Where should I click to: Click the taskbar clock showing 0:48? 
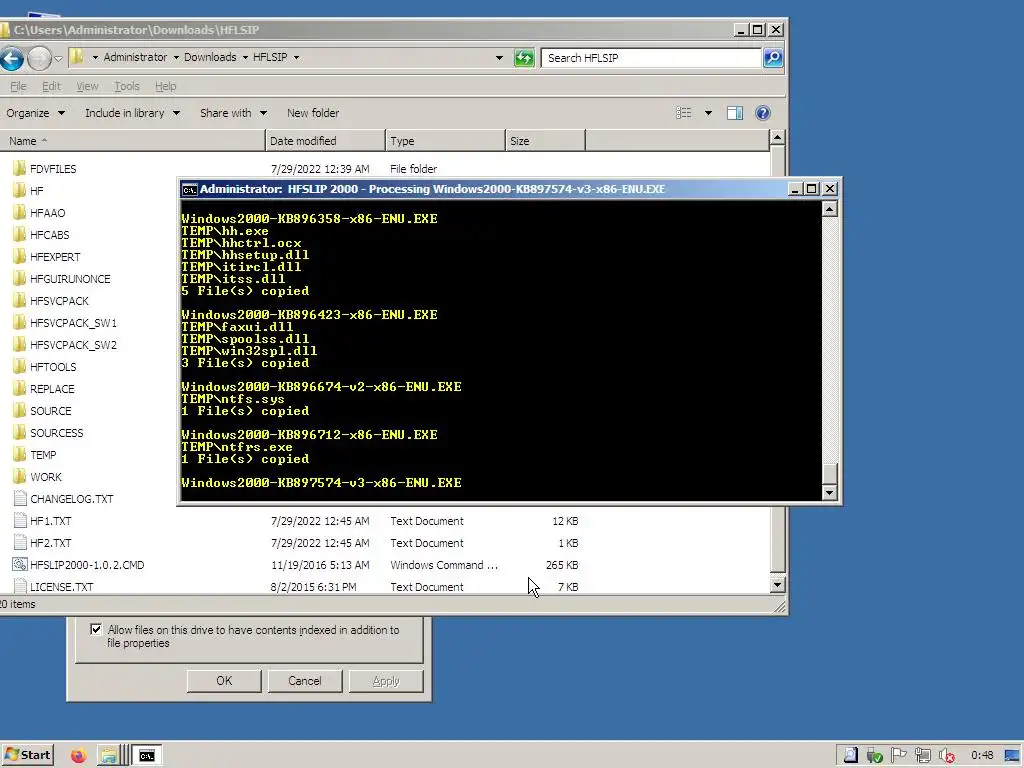tap(982, 756)
